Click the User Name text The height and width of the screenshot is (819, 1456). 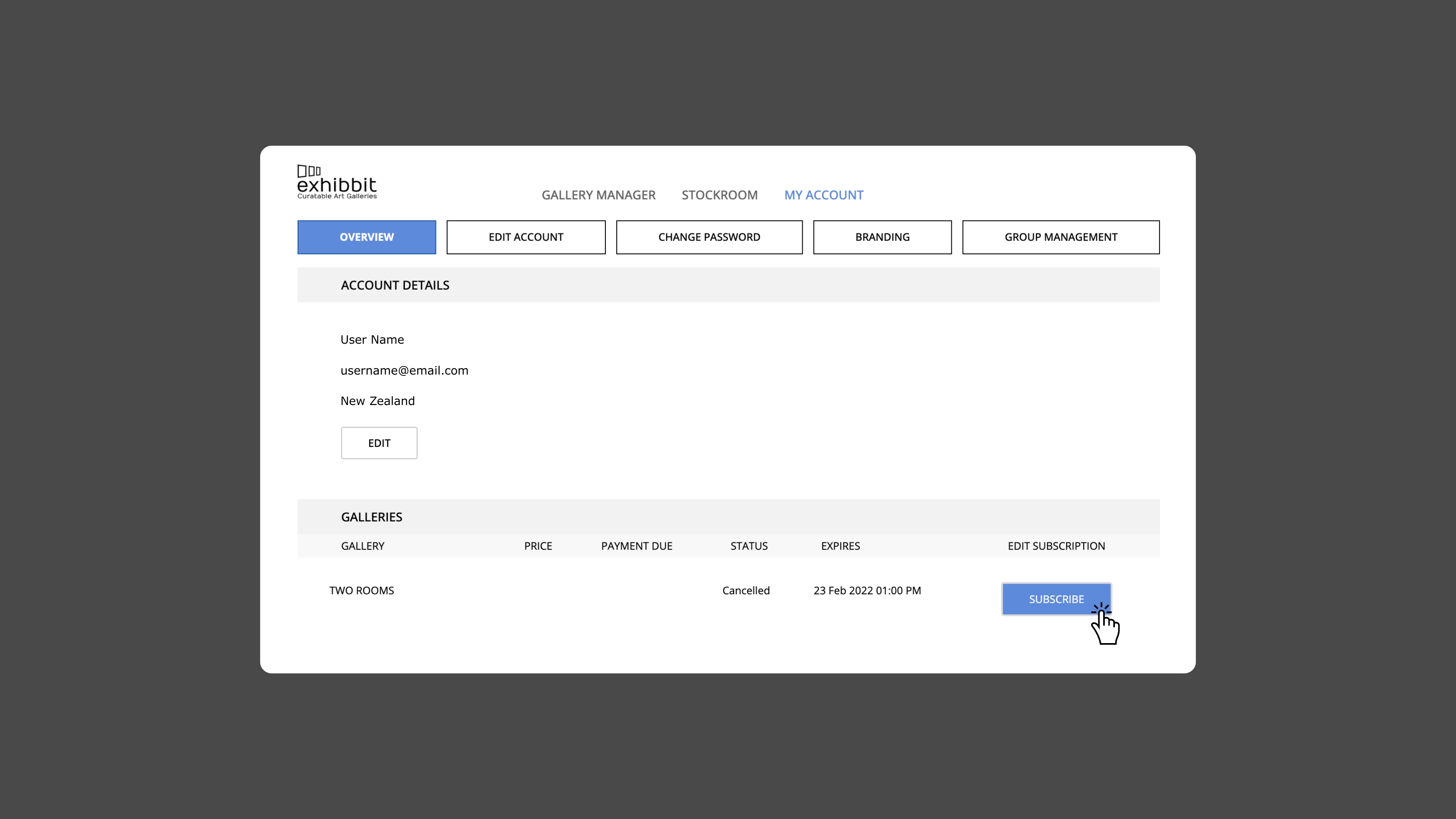(372, 339)
